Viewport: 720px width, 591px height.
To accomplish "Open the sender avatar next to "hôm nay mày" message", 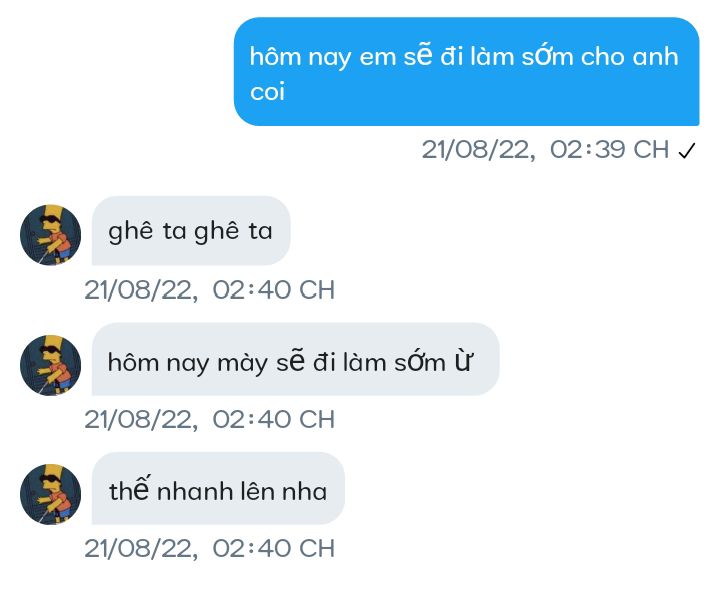I will [51, 366].
